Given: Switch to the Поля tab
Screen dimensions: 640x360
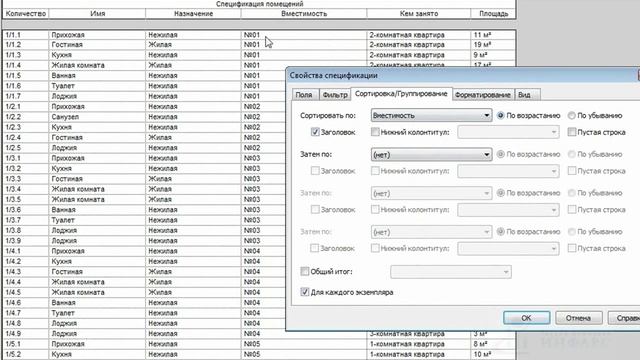Looking at the screenshot, I should pyautogui.click(x=304, y=95).
